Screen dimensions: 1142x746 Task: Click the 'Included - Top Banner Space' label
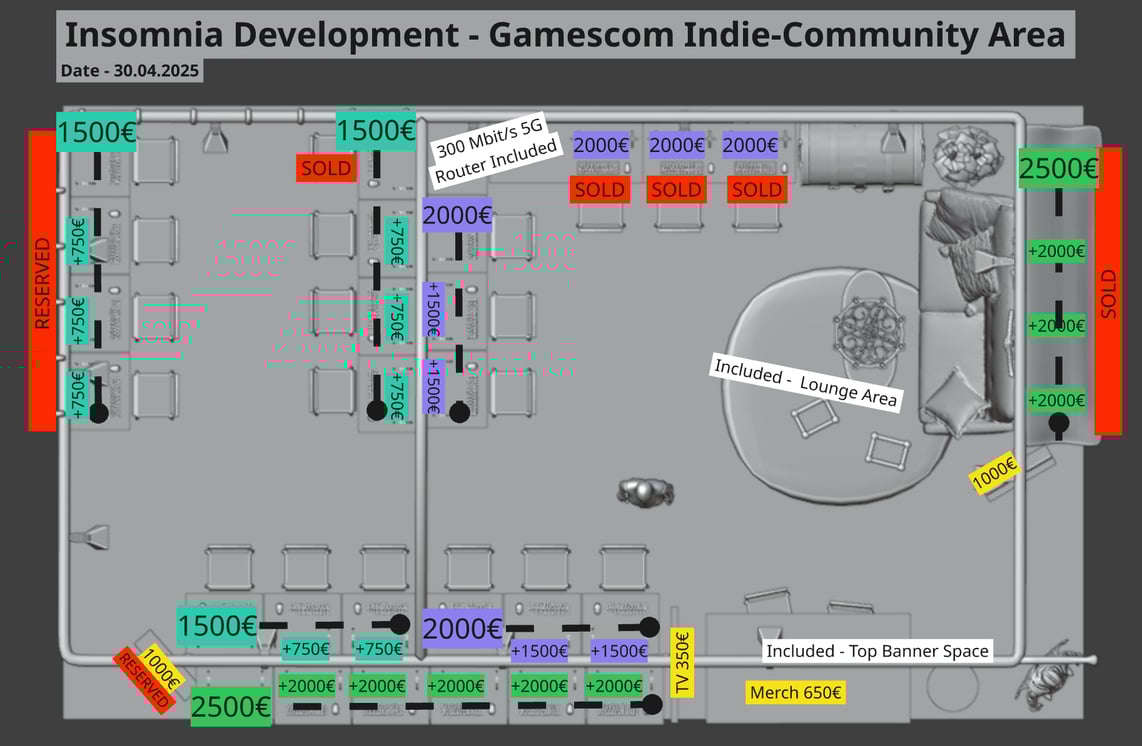(877, 651)
